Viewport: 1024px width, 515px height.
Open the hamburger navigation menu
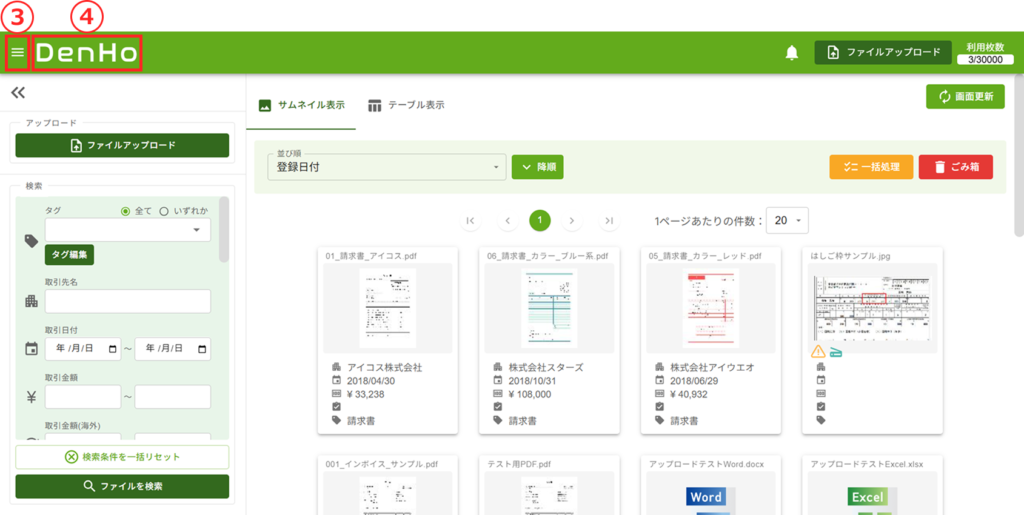[17, 52]
